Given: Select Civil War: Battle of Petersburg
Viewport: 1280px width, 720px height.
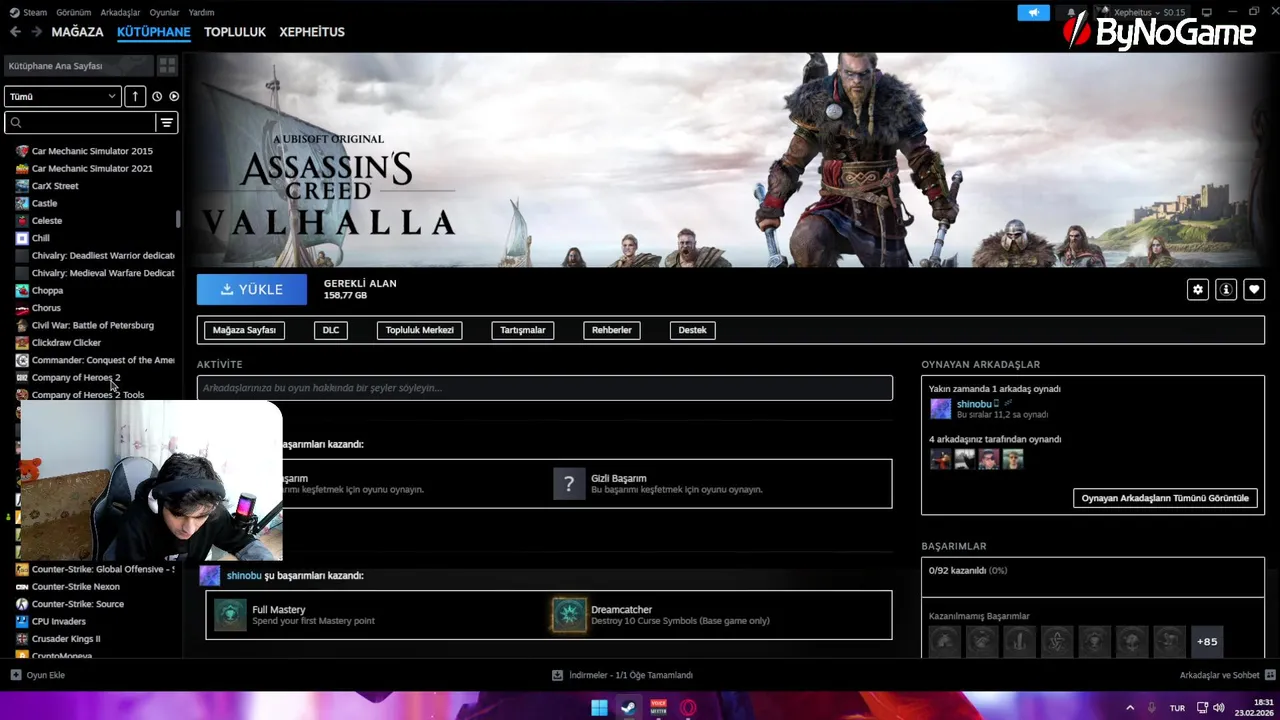Looking at the screenshot, I should pyautogui.click(x=93, y=325).
